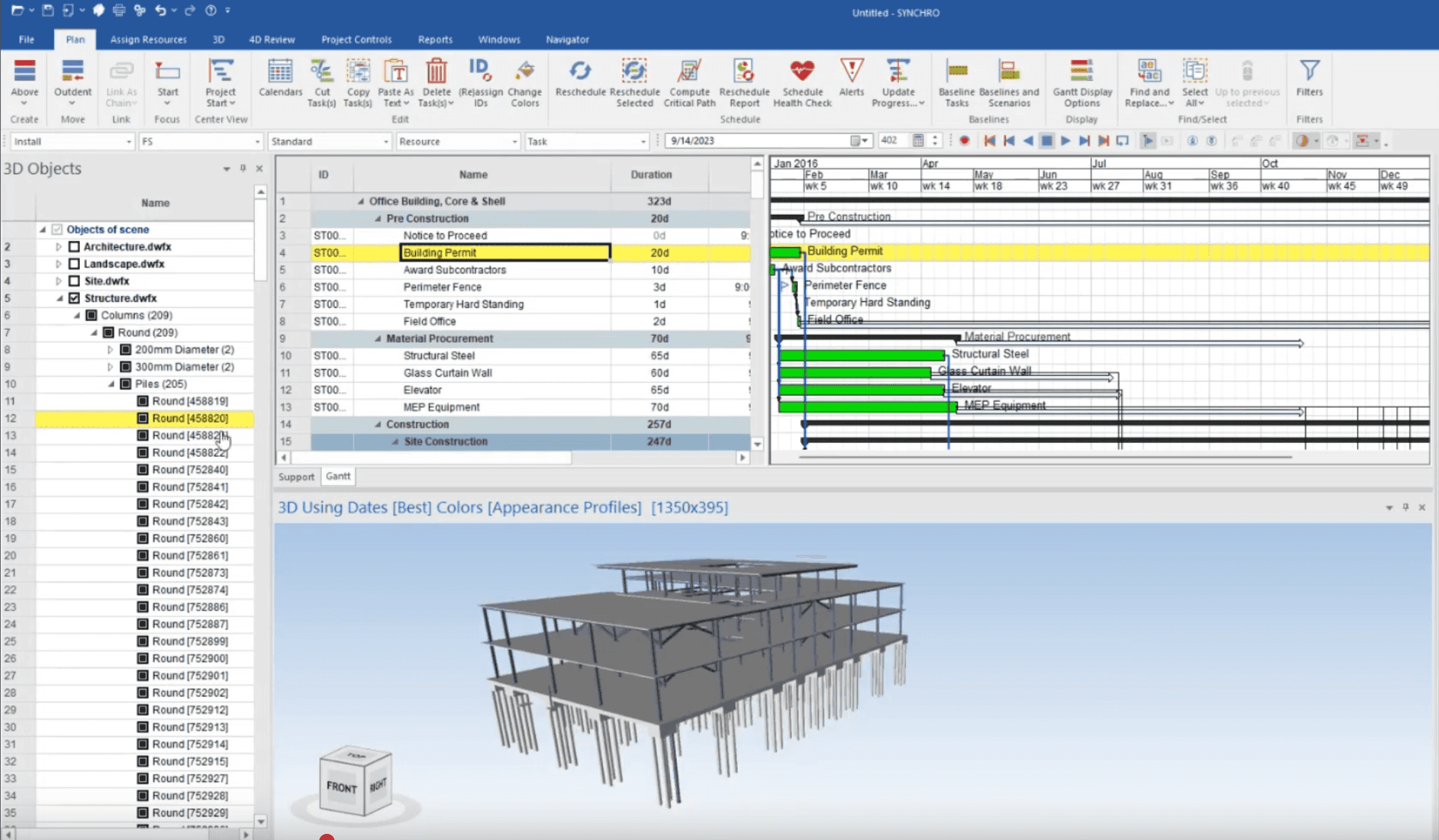Click the FRONT face of view cube
This screenshot has width=1439, height=840.
(x=341, y=787)
